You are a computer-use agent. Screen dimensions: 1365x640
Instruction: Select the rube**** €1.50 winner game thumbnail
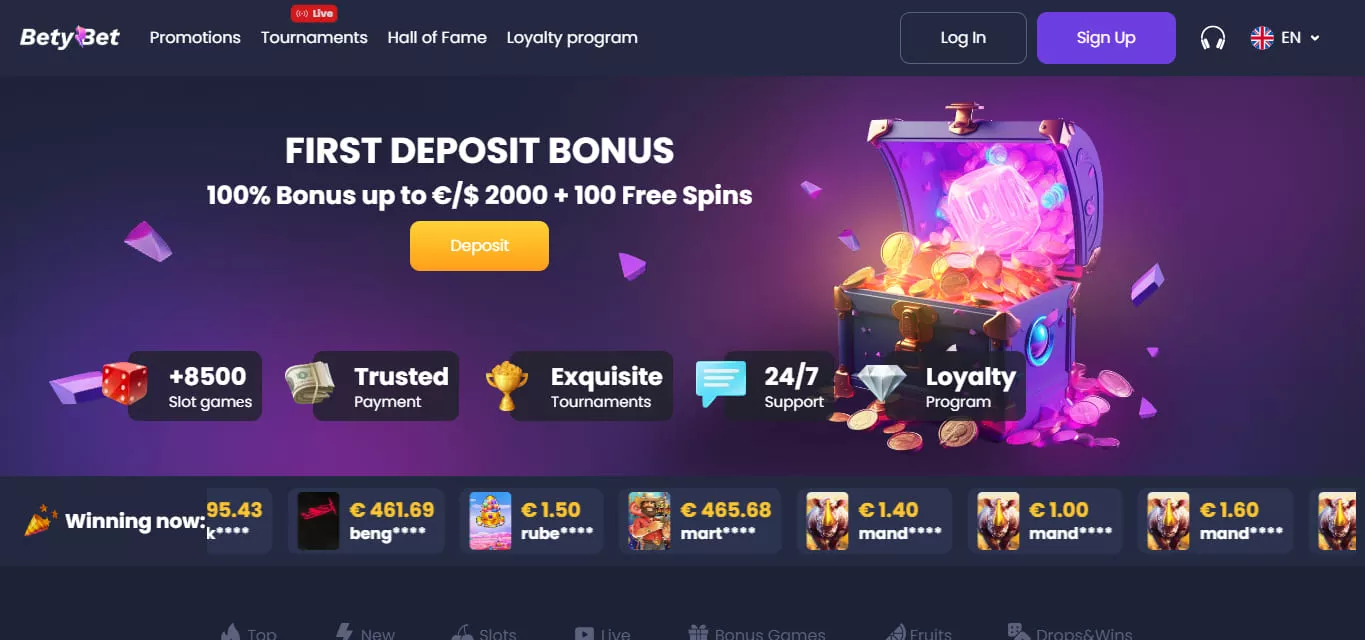(490, 521)
